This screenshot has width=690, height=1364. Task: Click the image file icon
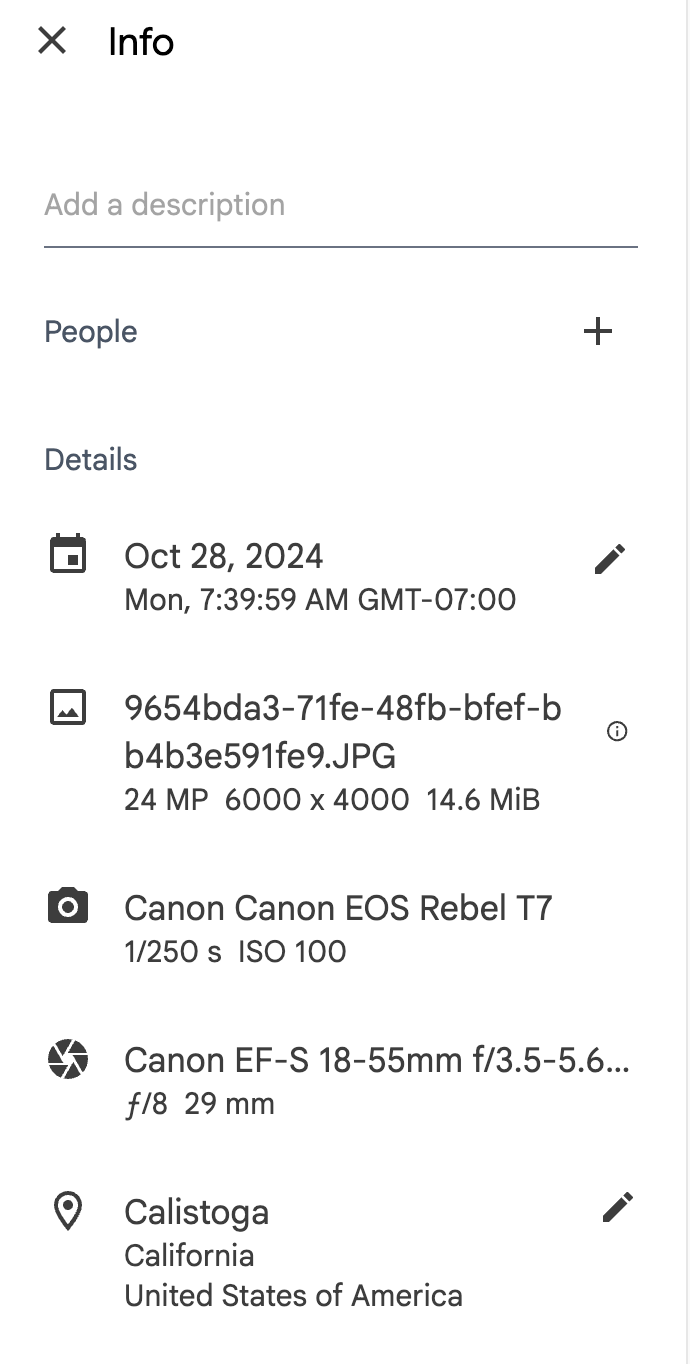click(68, 708)
